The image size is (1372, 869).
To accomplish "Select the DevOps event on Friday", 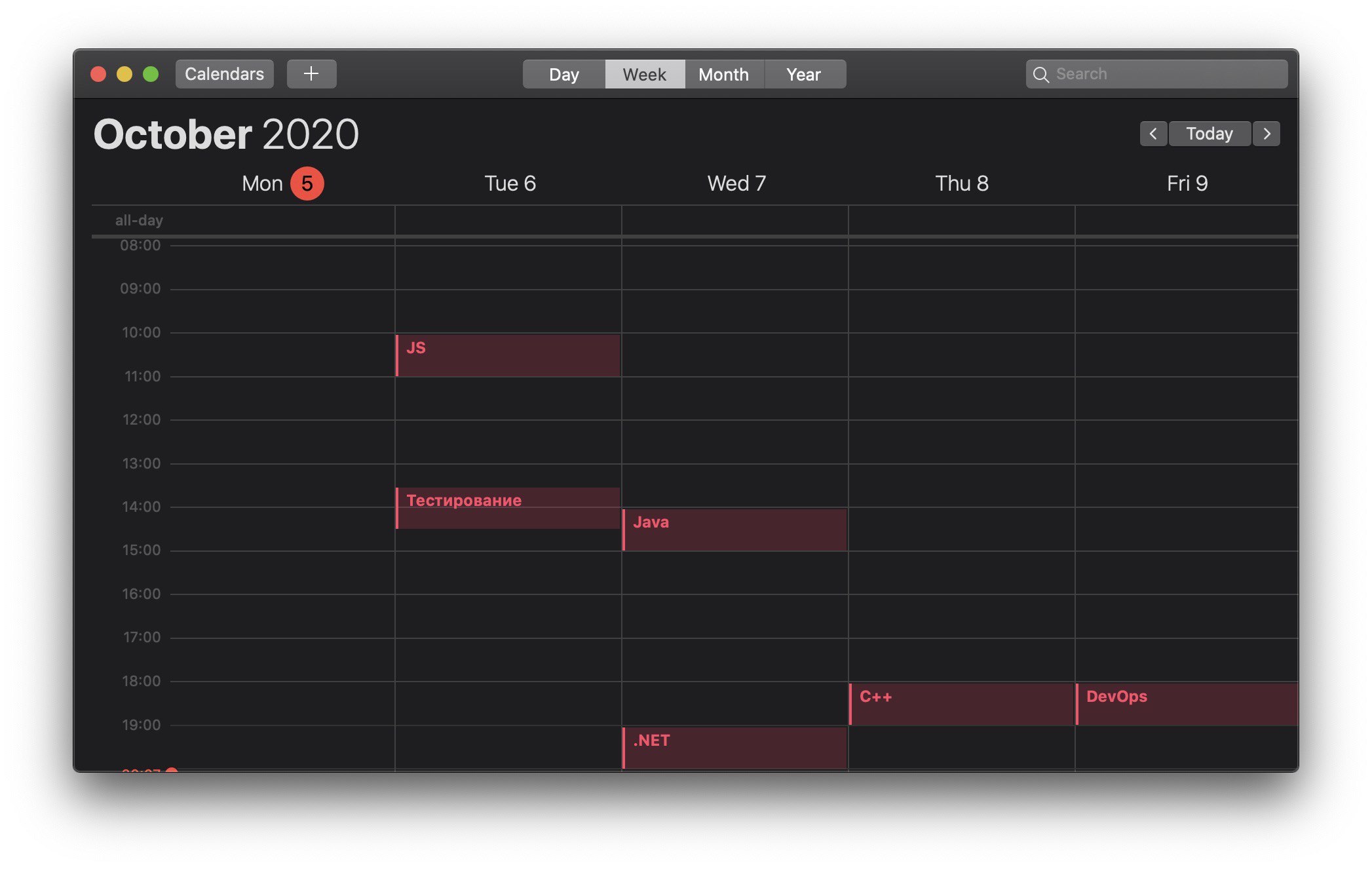I will pyautogui.click(x=1187, y=704).
